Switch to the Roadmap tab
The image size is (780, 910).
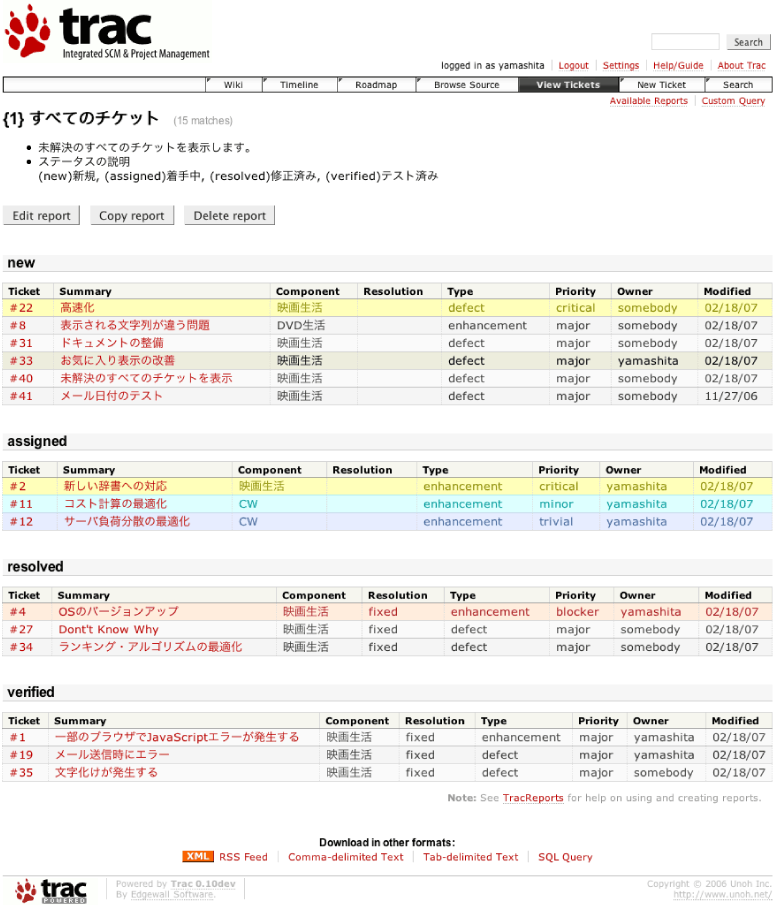coord(376,85)
